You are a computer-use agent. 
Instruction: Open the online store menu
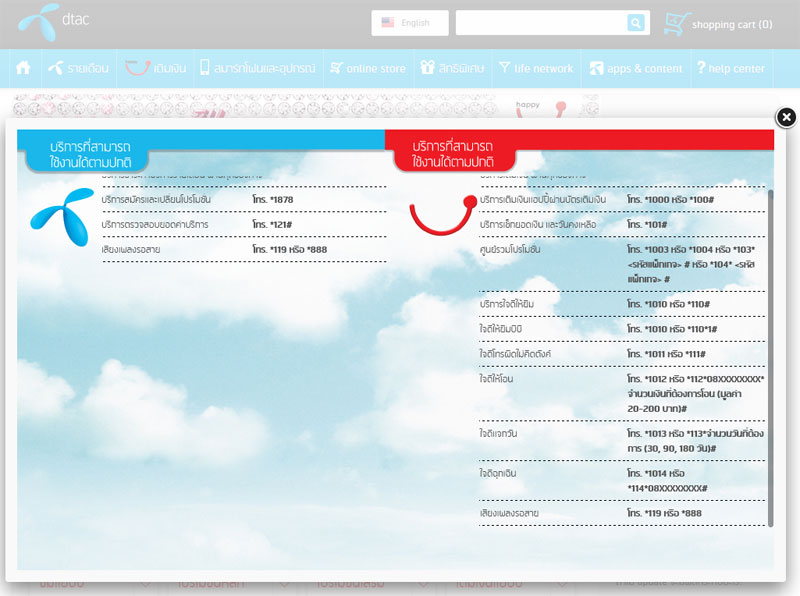[368, 68]
